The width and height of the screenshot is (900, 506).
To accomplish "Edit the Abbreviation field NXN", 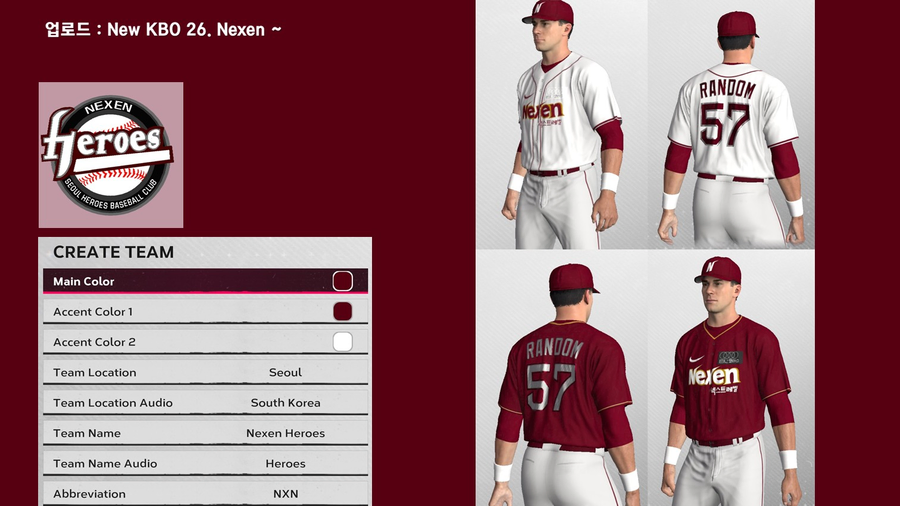I will (x=205, y=493).
